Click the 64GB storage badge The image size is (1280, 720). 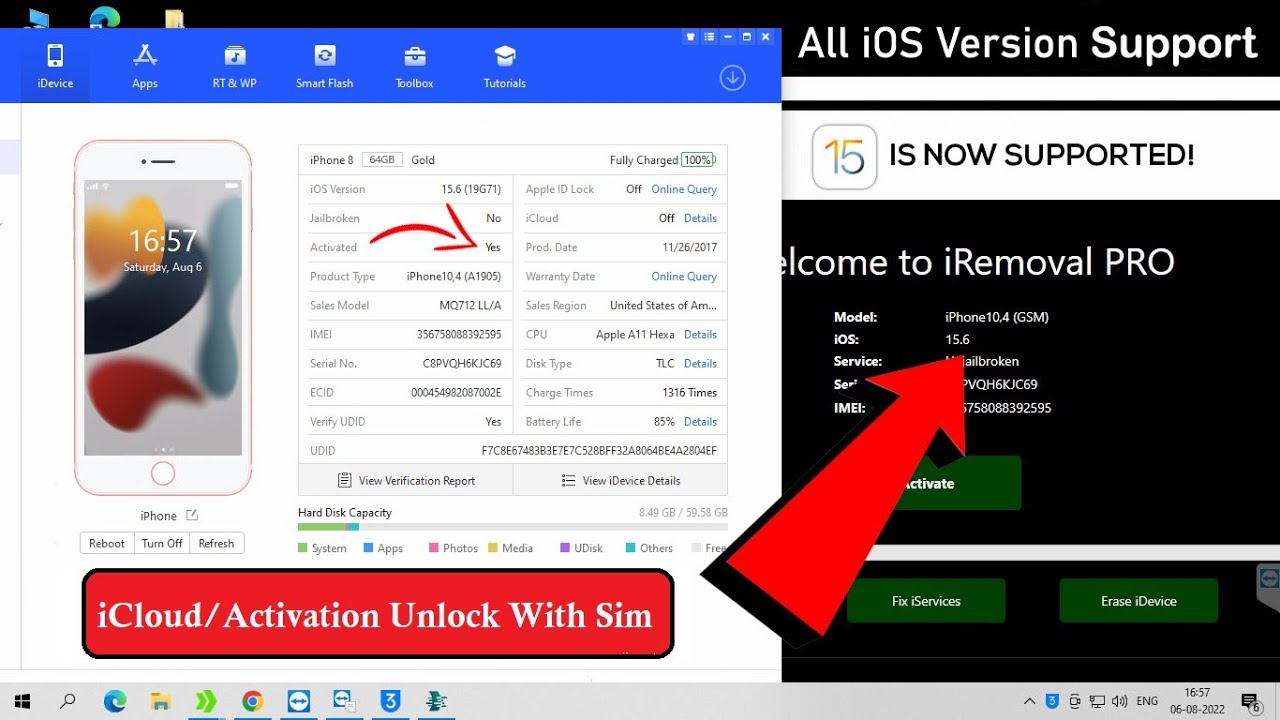tap(383, 160)
